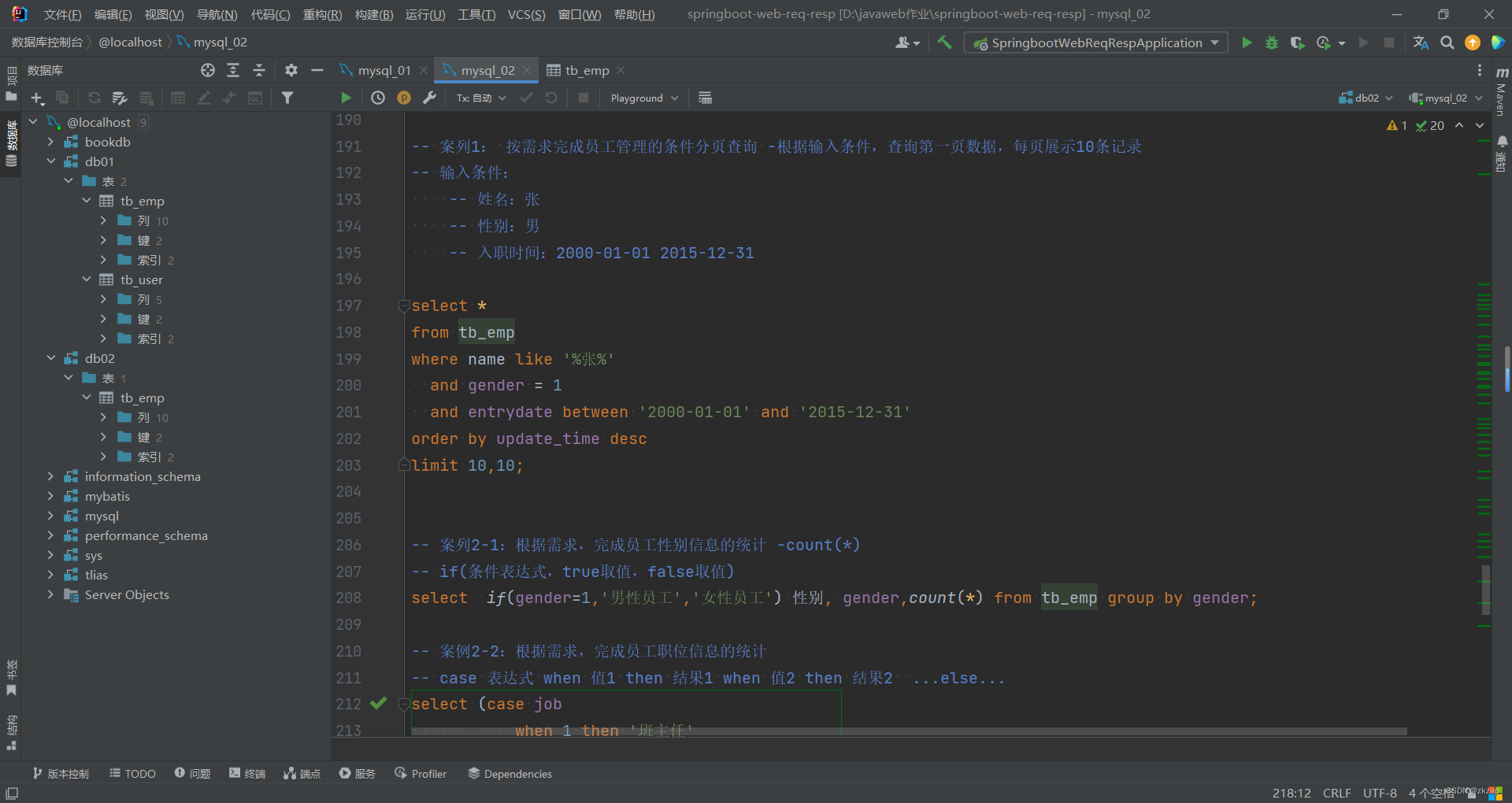Open the Dependencies tool window
The height and width of the screenshot is (803, 1512).
tap(510, 774)
